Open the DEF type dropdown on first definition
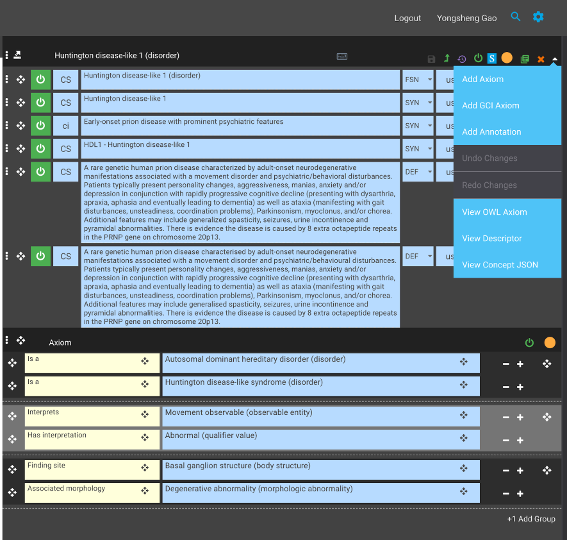 coord(418,172)
